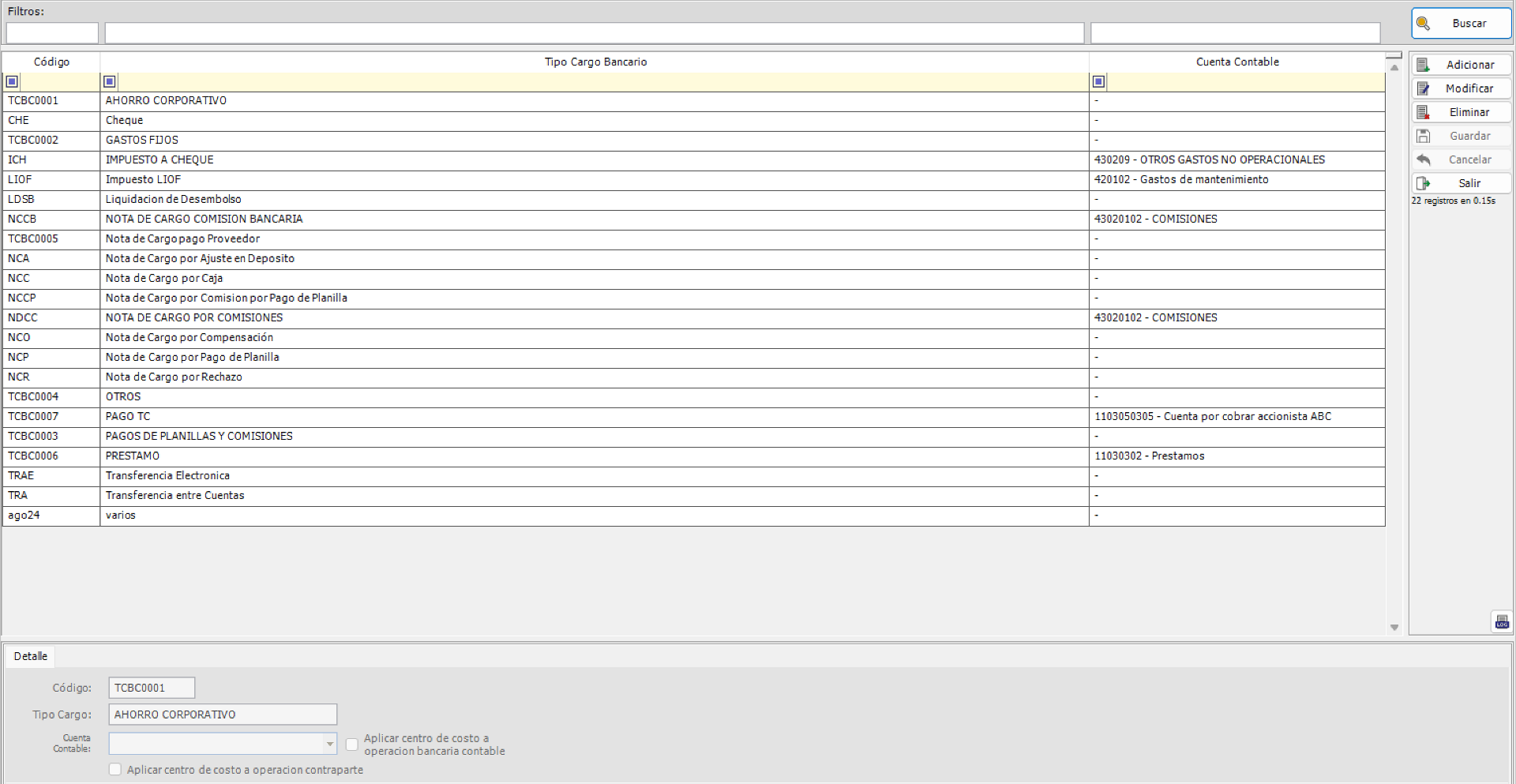Click the Tipo Cargo Bancario filter input field
Viewport: 1516px width, 784px height.
click(x=553, y=81)
